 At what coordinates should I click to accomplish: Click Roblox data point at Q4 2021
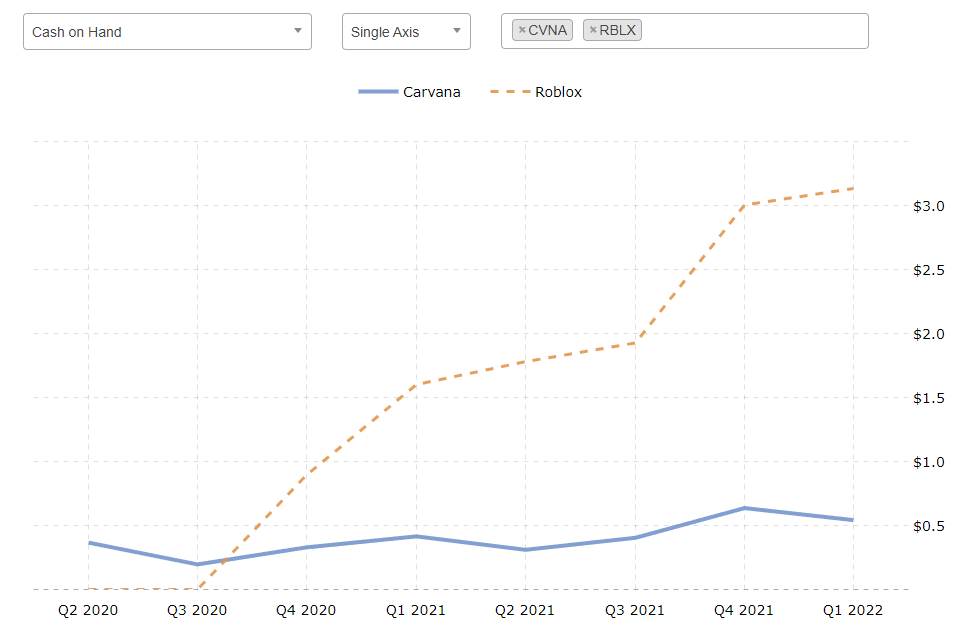click(744, 205)
